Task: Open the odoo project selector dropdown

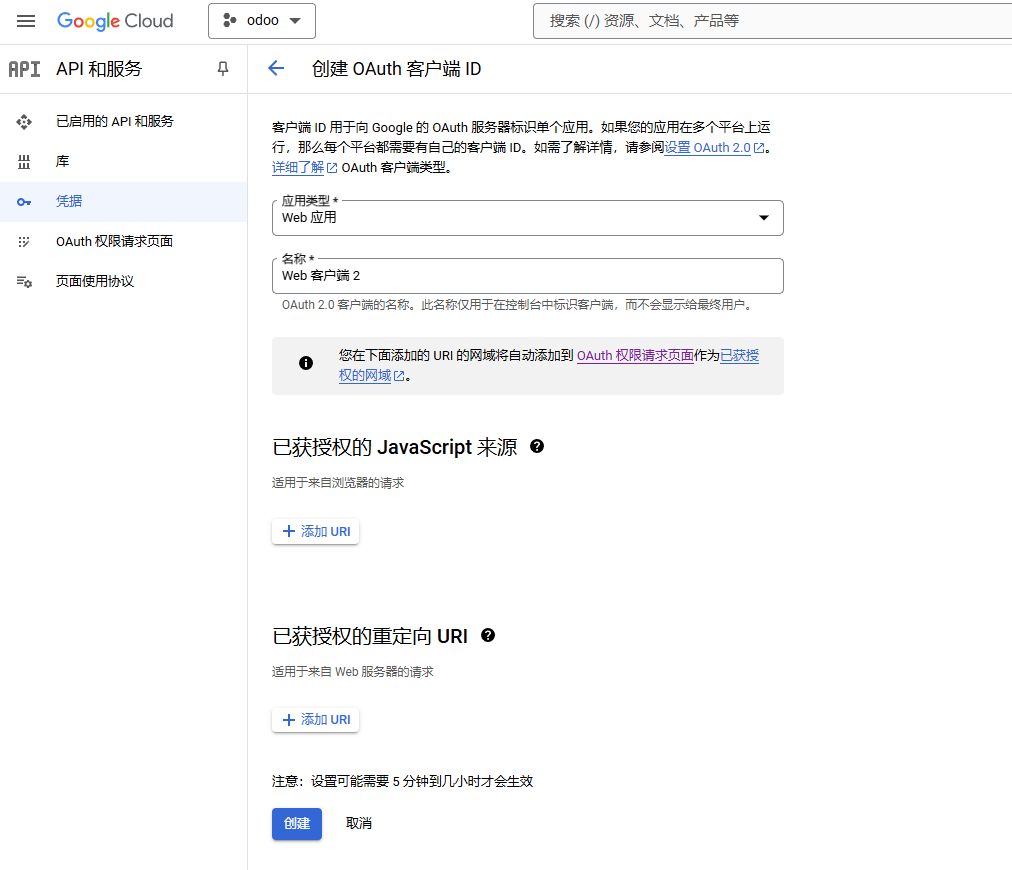Action: coord(261,21)
